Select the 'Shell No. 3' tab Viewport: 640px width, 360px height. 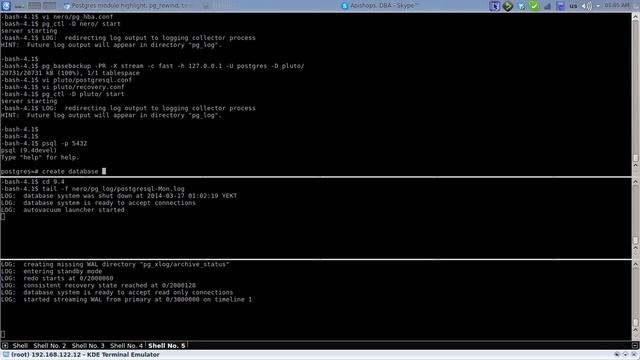[88, 346]
